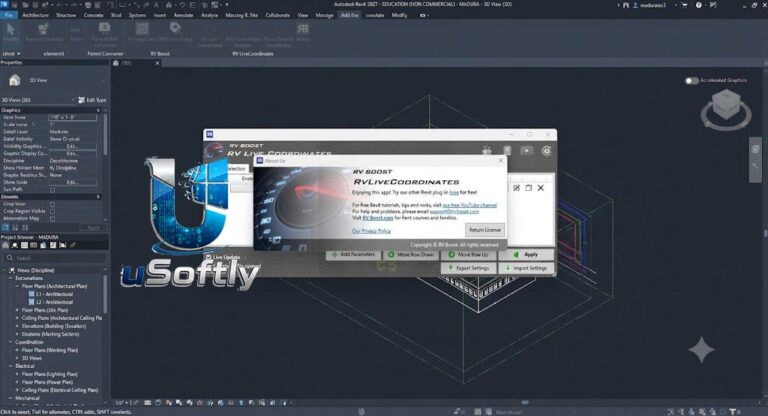Expand the 3D Views tree node
This screenshot has height=416, width=768.
tap(17, 358)
